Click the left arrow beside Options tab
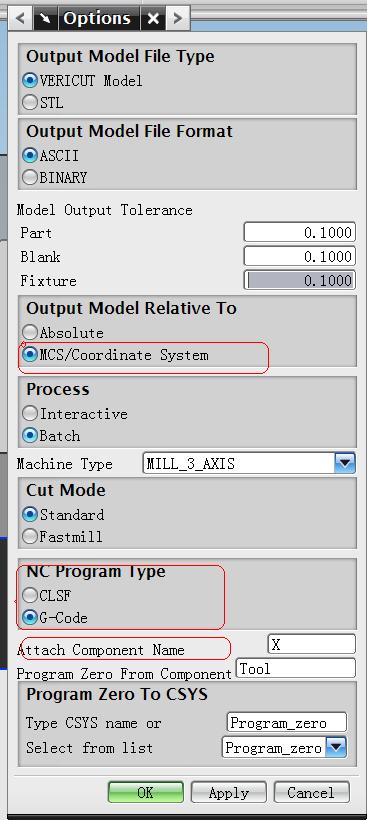 point(21,19)
